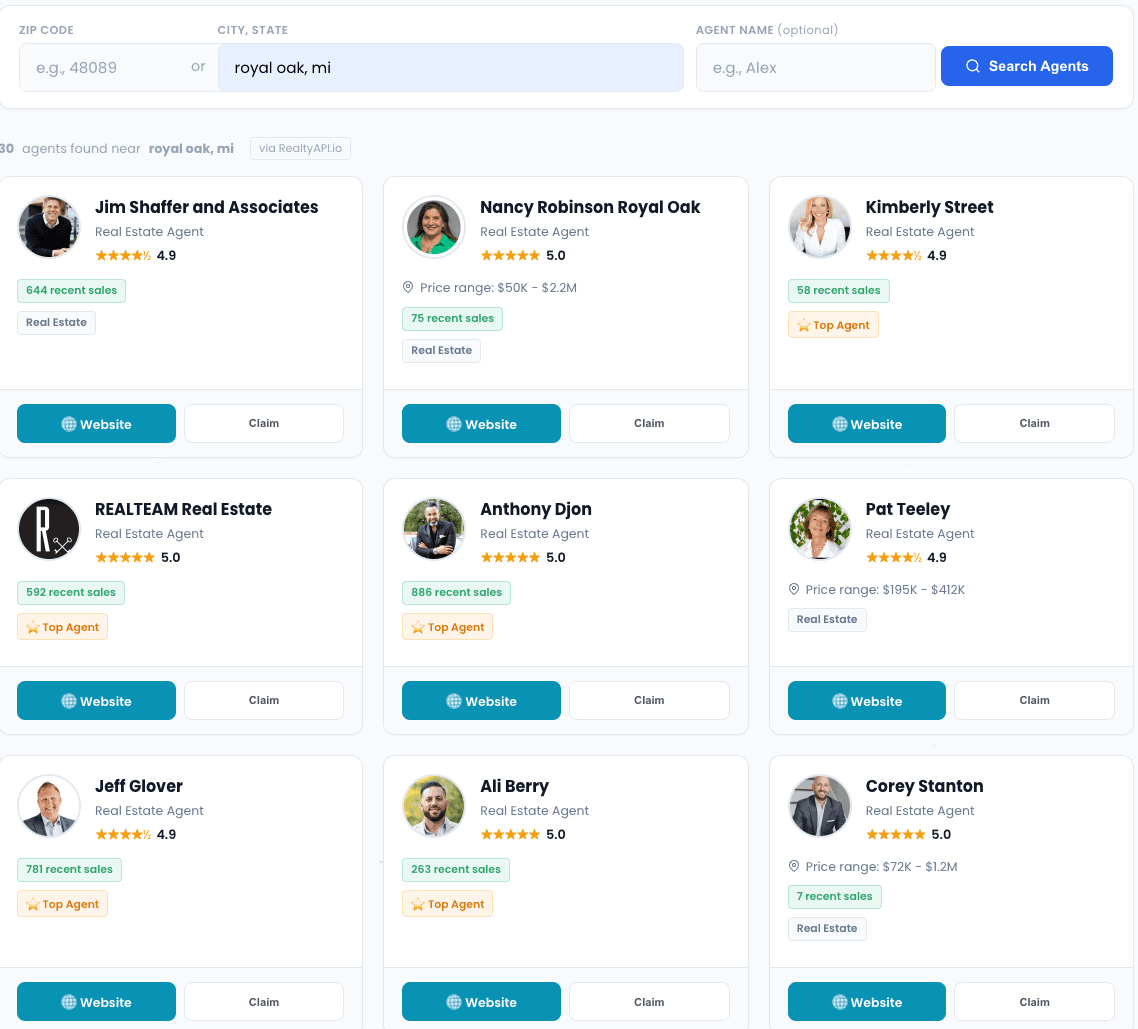Viewport: 1138px width, 1029px height.
Task: Open Anthony Djon's Website
Action: pyautogui.click(x=481, y=700)
